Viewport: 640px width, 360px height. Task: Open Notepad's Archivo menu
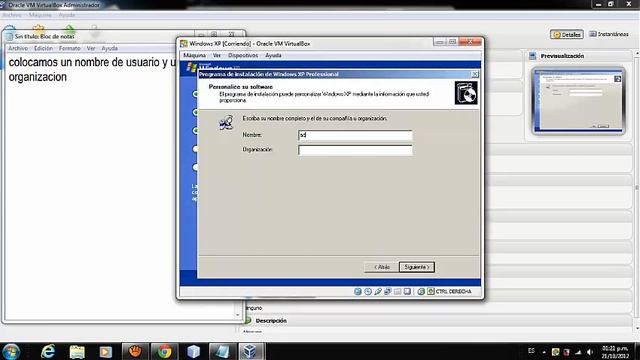18,48
